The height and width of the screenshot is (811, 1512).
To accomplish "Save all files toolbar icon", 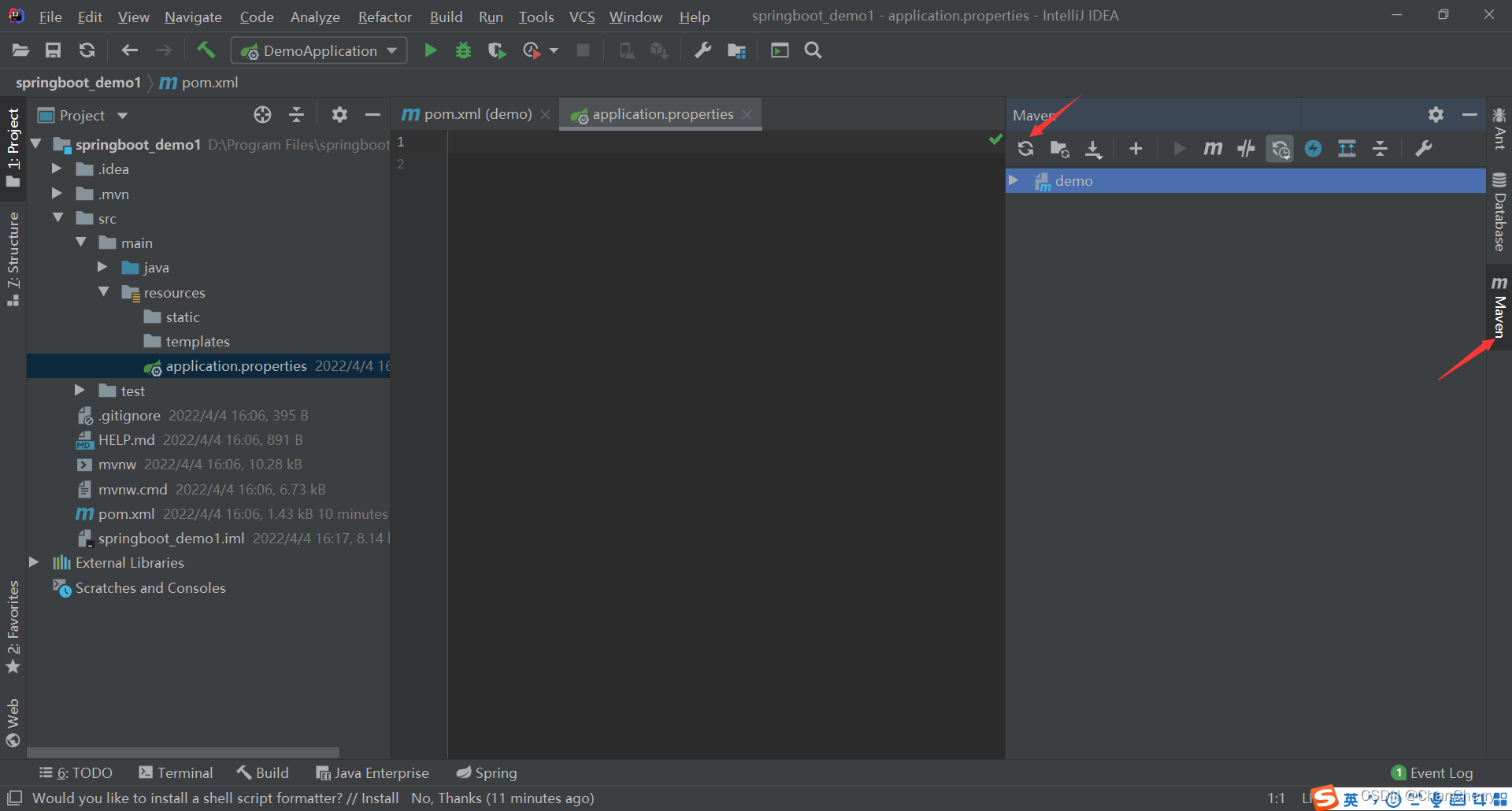I will coord(53,50).
